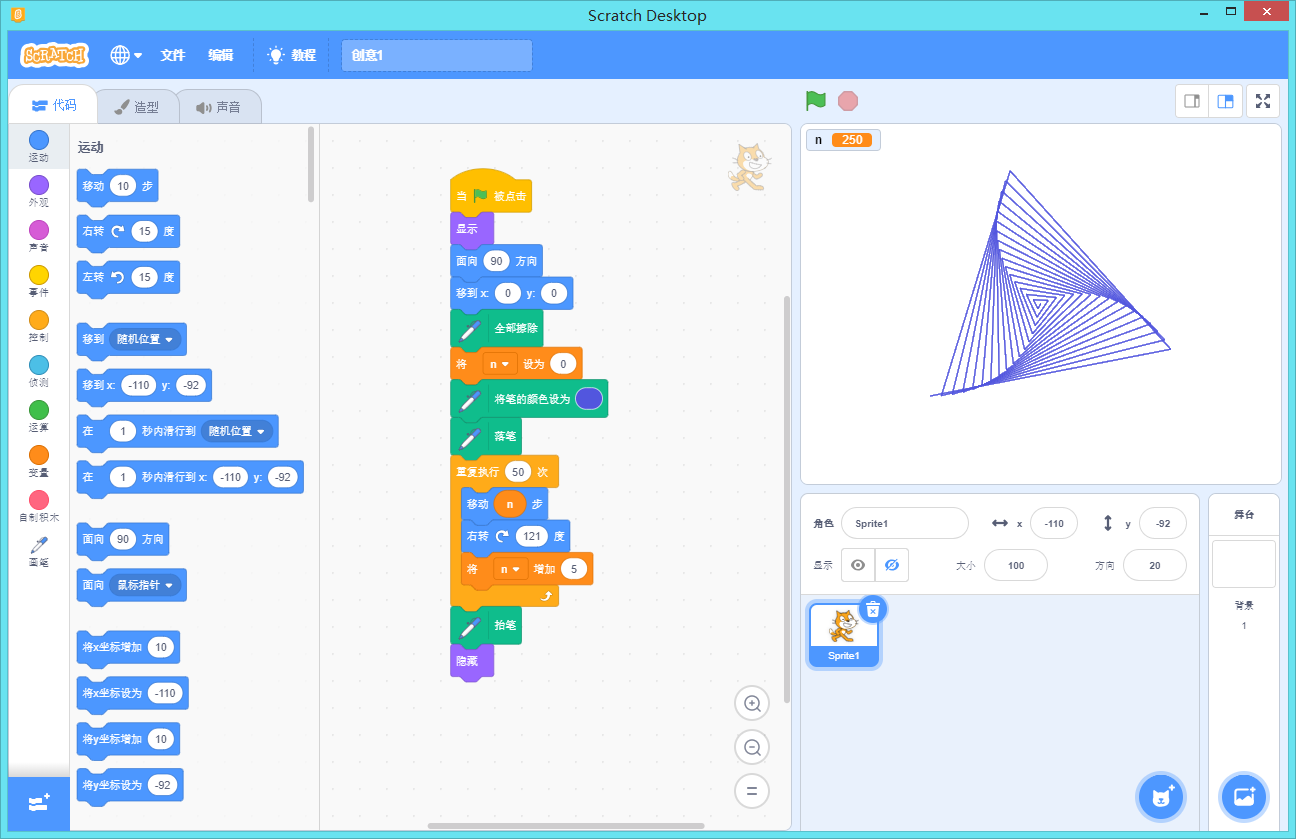1296x839 pixels.
Task: Click the project name field 创意1
Action: [x=436, y=55]
